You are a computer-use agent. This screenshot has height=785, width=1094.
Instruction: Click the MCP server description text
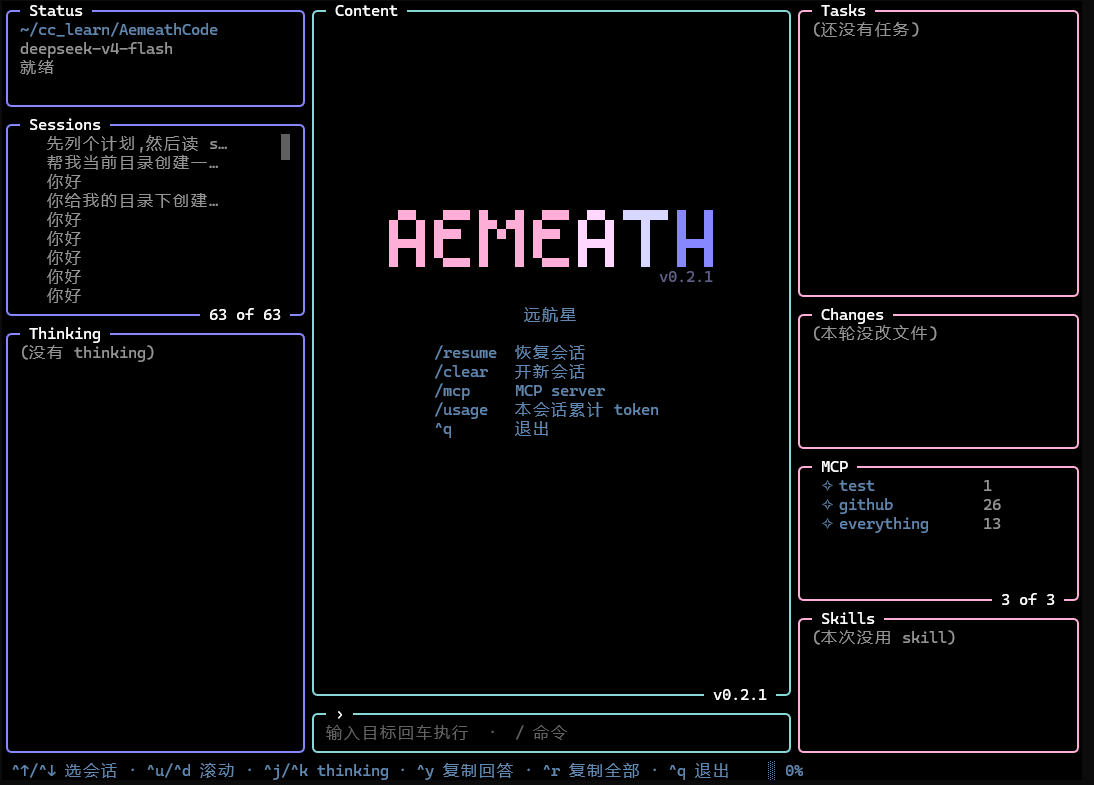560,391
